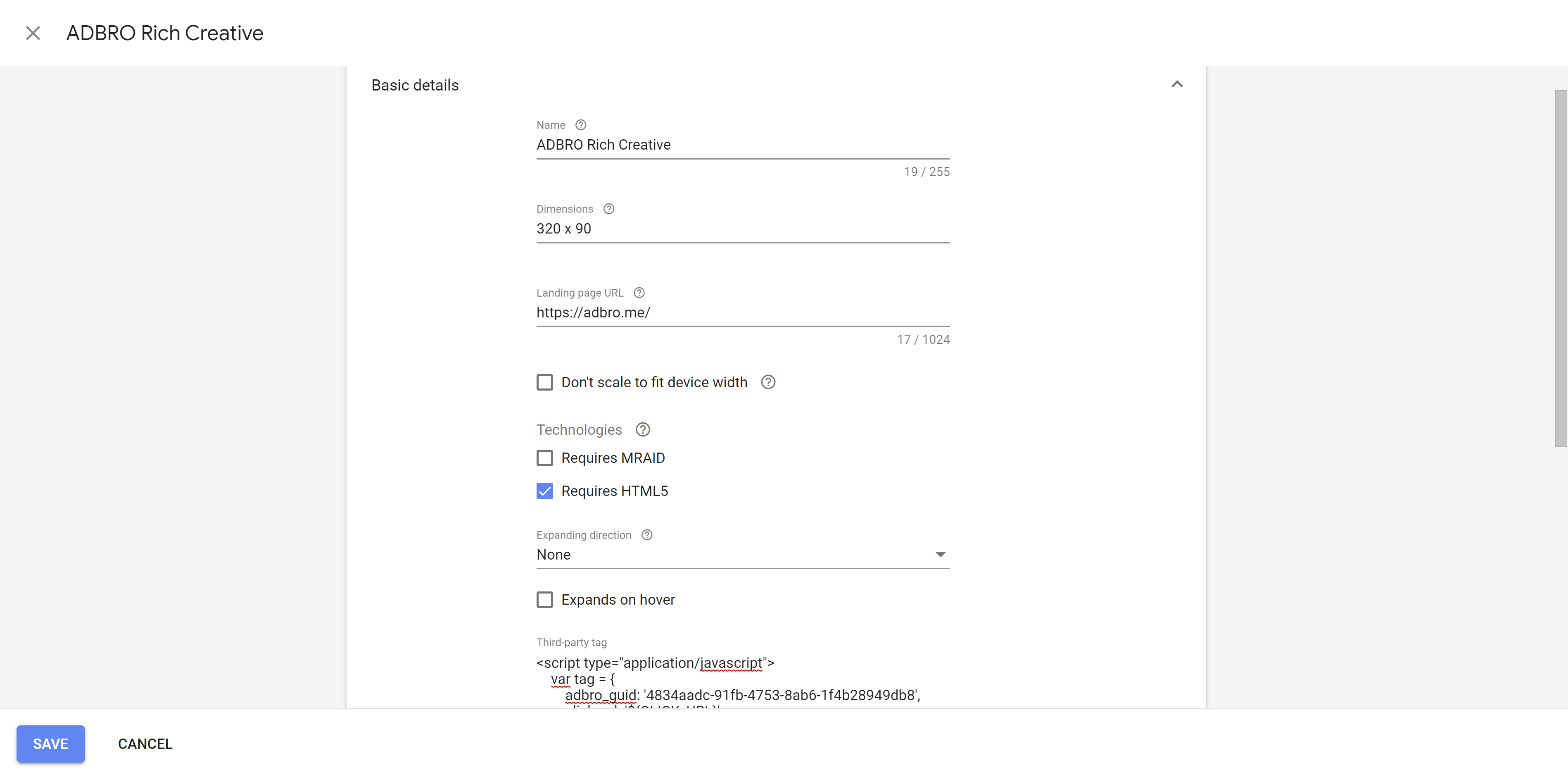The width and height of the screenshot is (1568, 777).
Task: Click the Basic details heading
Action: (x=415, y=85)
